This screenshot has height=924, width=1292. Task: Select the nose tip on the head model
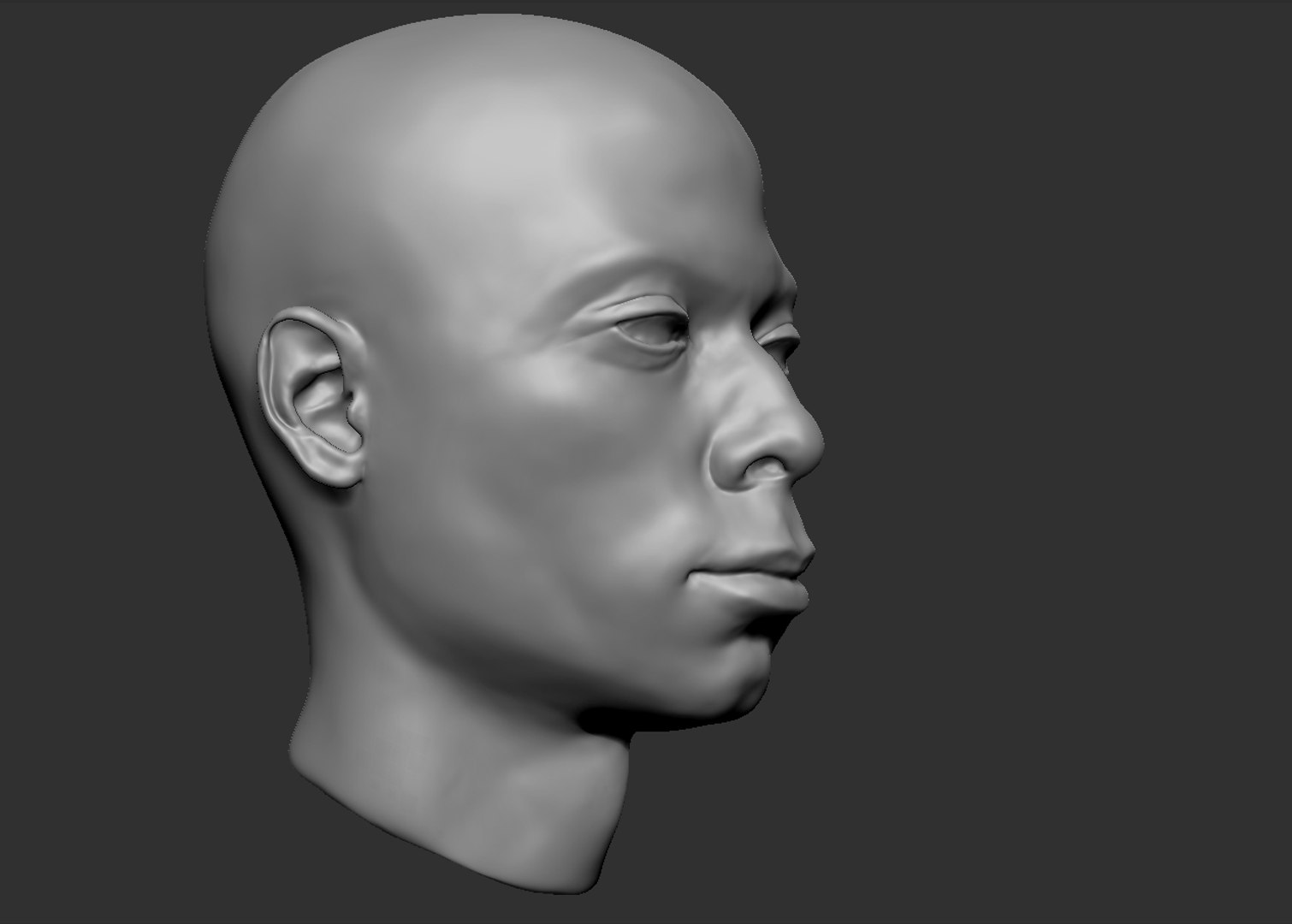(804, 445)
